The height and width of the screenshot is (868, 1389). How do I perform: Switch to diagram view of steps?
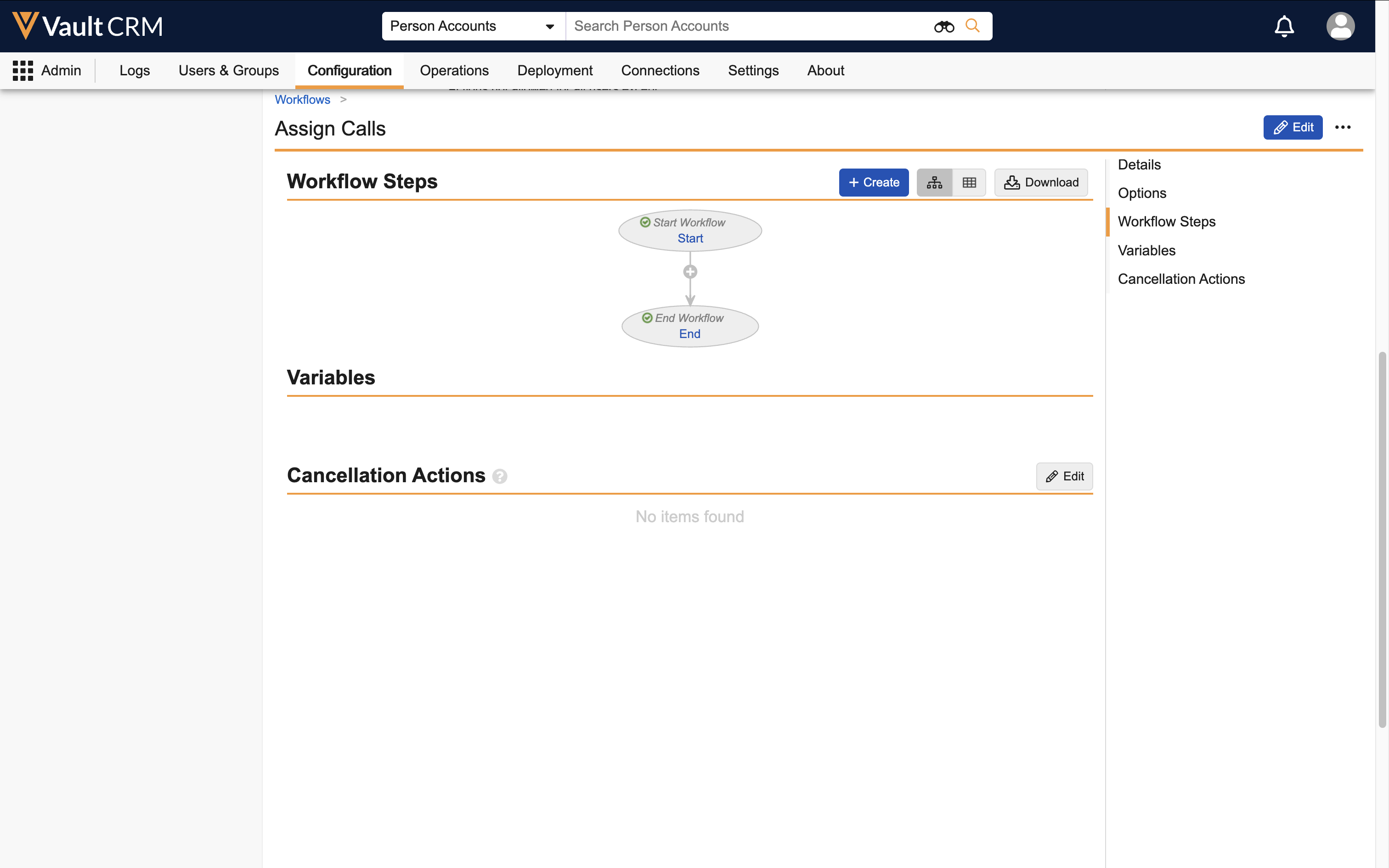[x=934, y=183]
